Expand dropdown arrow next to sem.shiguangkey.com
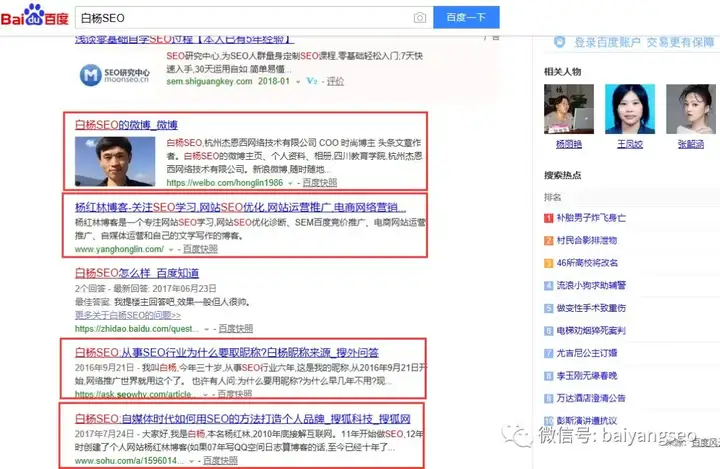Viewport: 720px width, 469px height. (298, 82)
